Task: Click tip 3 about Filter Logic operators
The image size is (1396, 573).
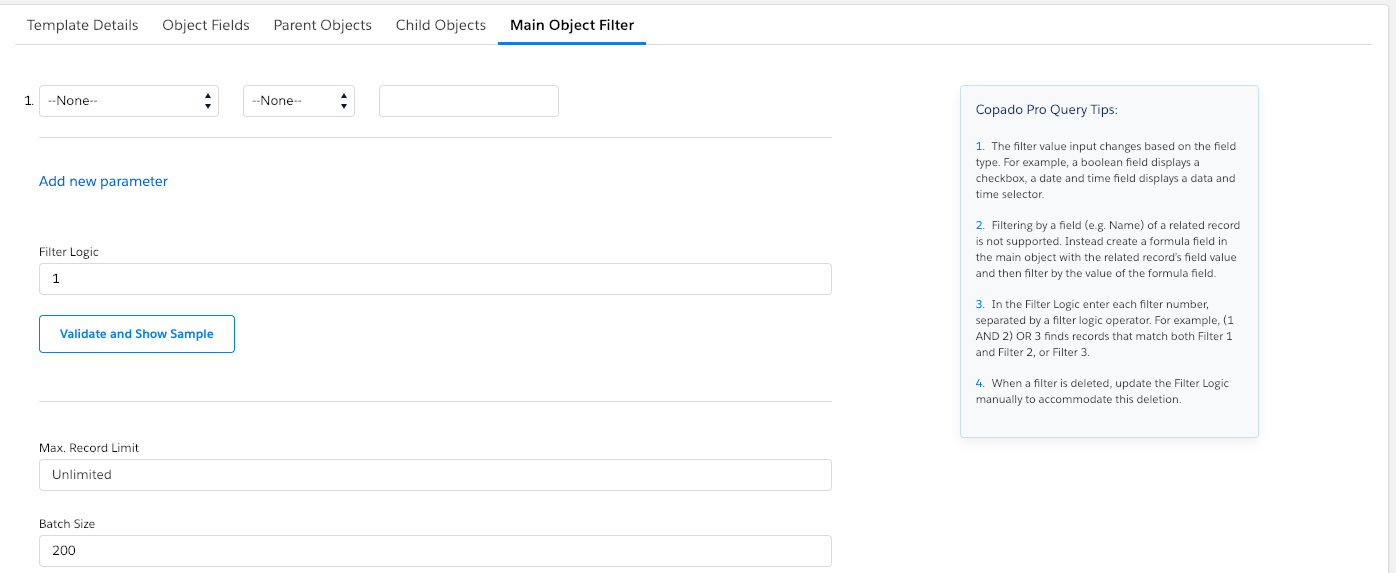Action: click(x=1106, y=328)
